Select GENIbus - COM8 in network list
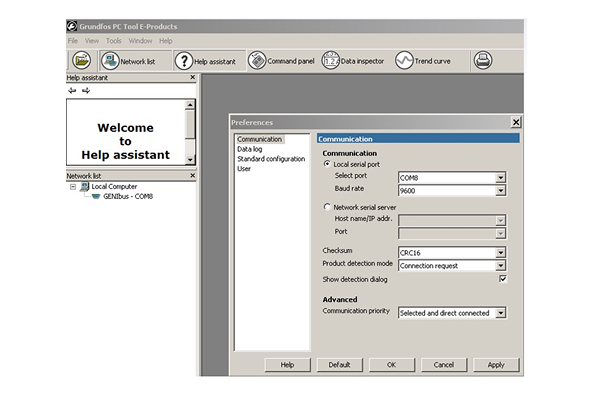Image resolution: width=592 pixels, height=402 pixels. coord(128,196)
